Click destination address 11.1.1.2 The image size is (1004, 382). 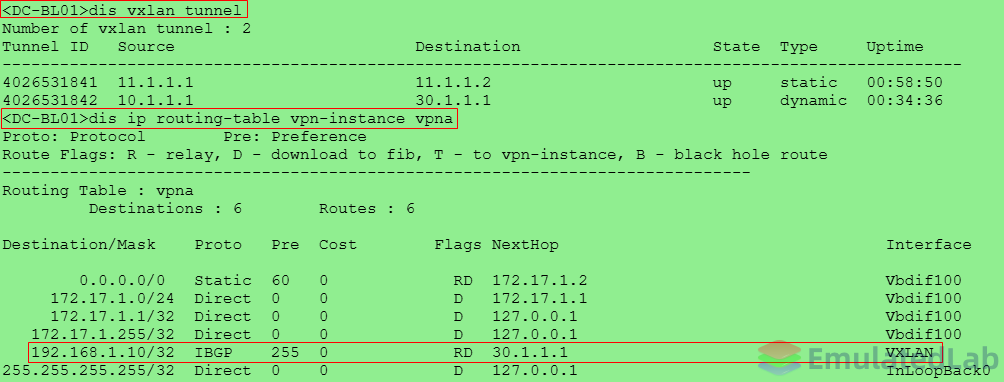pyautogui.click(x=453, y=83)
